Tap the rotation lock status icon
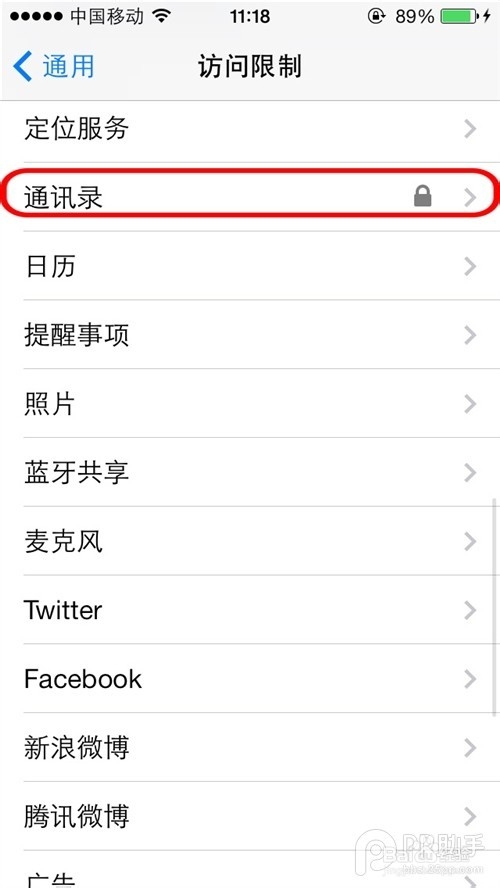Image resolution: width=500 pixels, height=888 pixels. click(x=376, y=16)
